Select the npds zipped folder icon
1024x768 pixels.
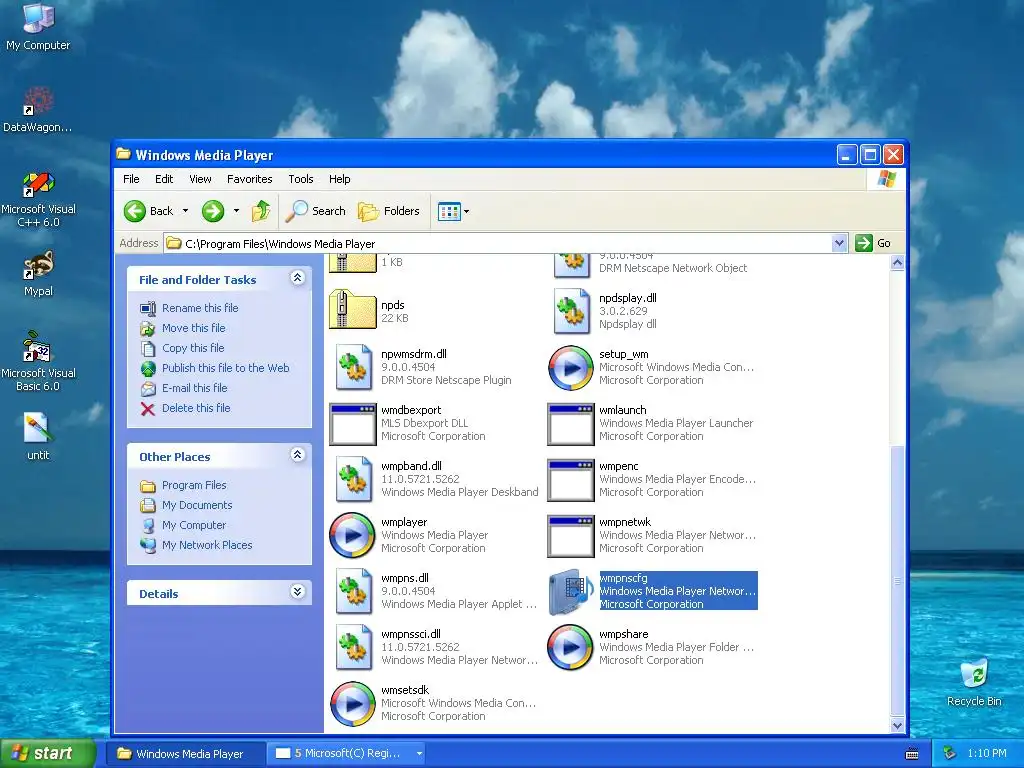(353, 309)
